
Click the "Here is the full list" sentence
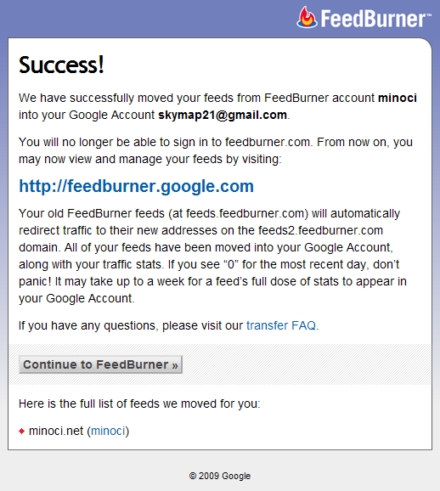click(139, 404)
